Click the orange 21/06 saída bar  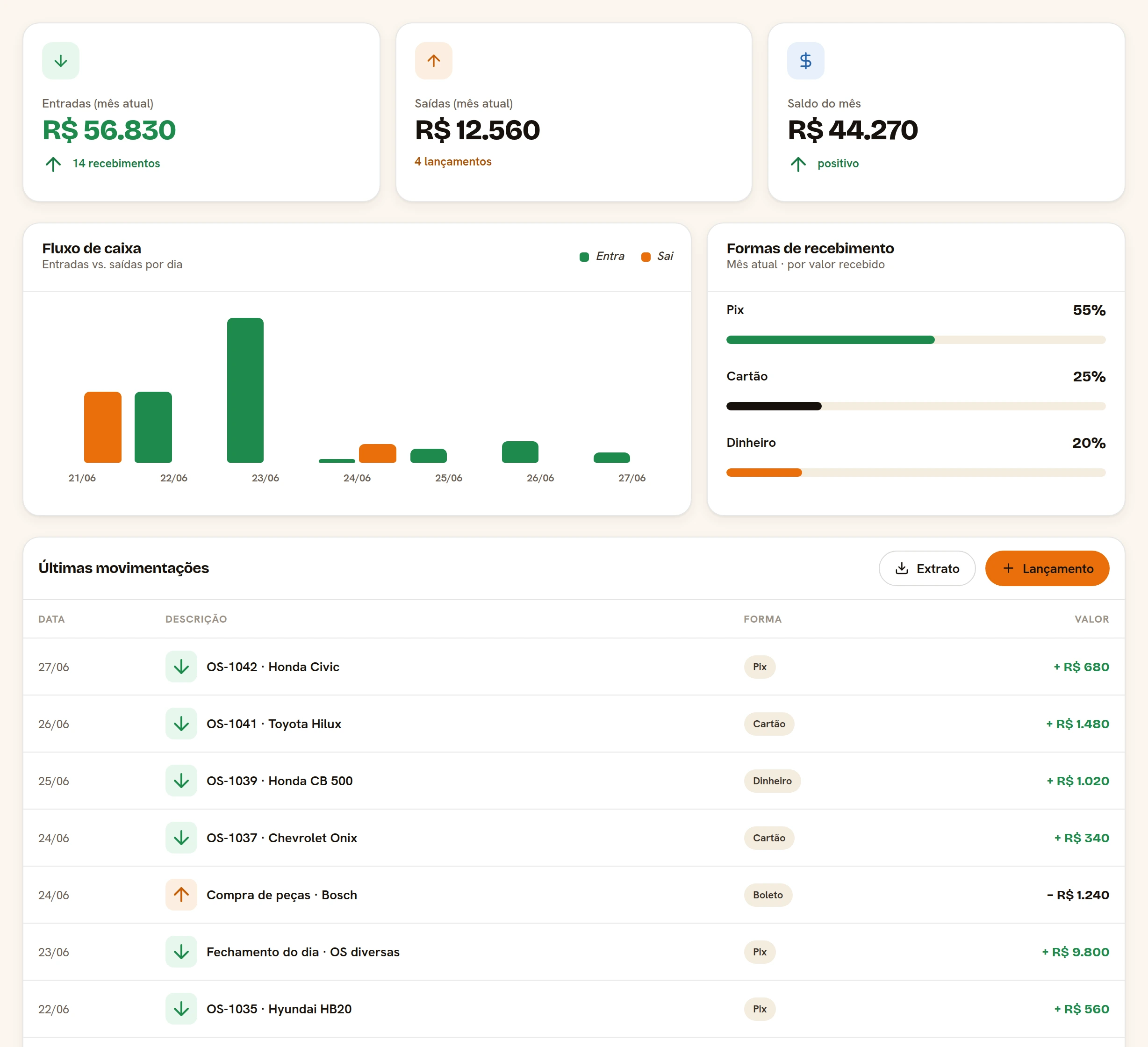pos(102,427)
